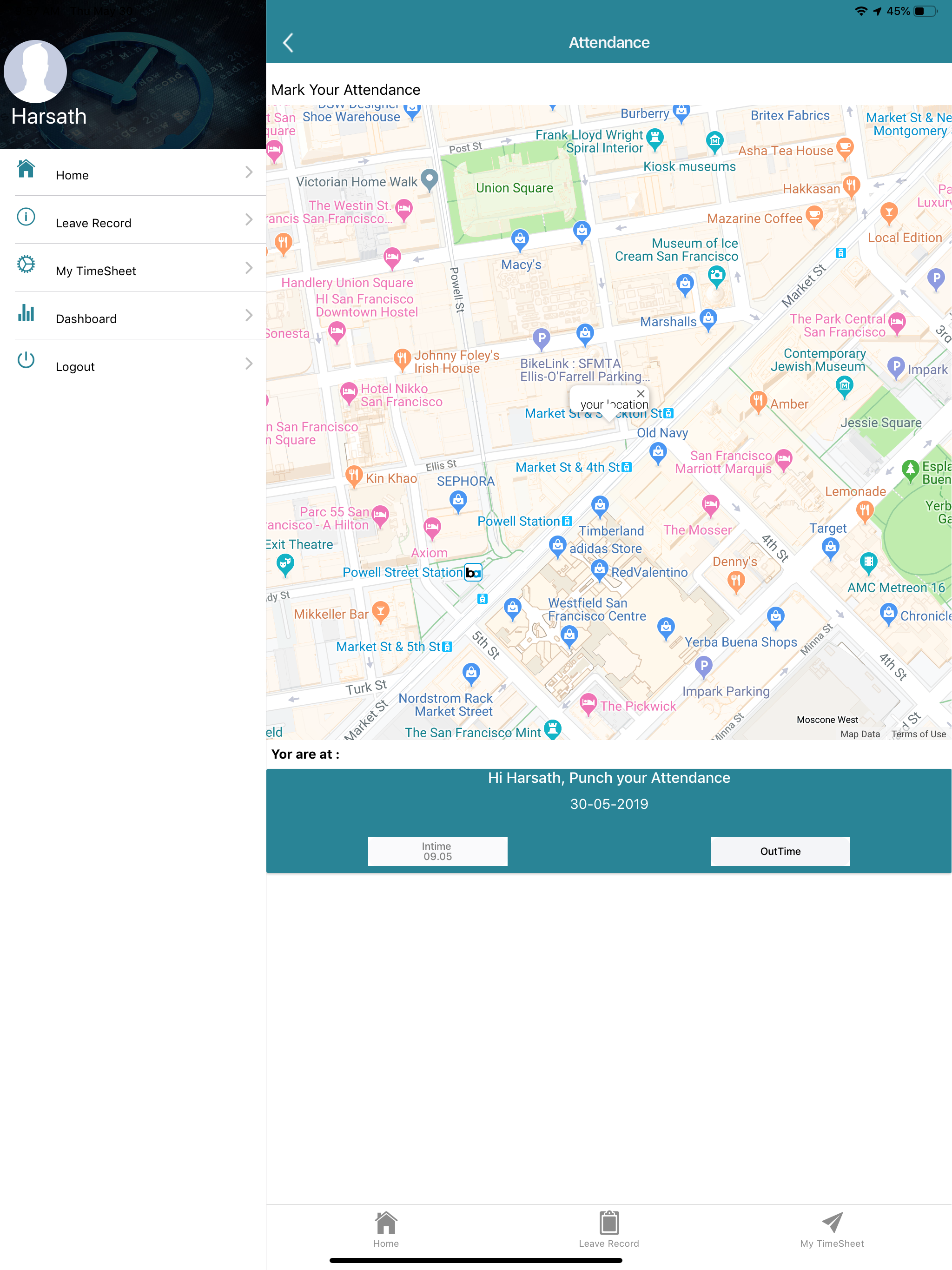The height and width of the screenshot is (1270, 952).
Task: Open Leave Record from the side menu
Action: 133,220
